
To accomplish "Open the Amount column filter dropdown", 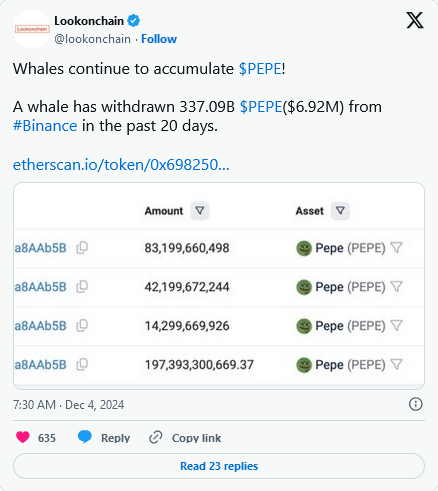I will point(200,211).
